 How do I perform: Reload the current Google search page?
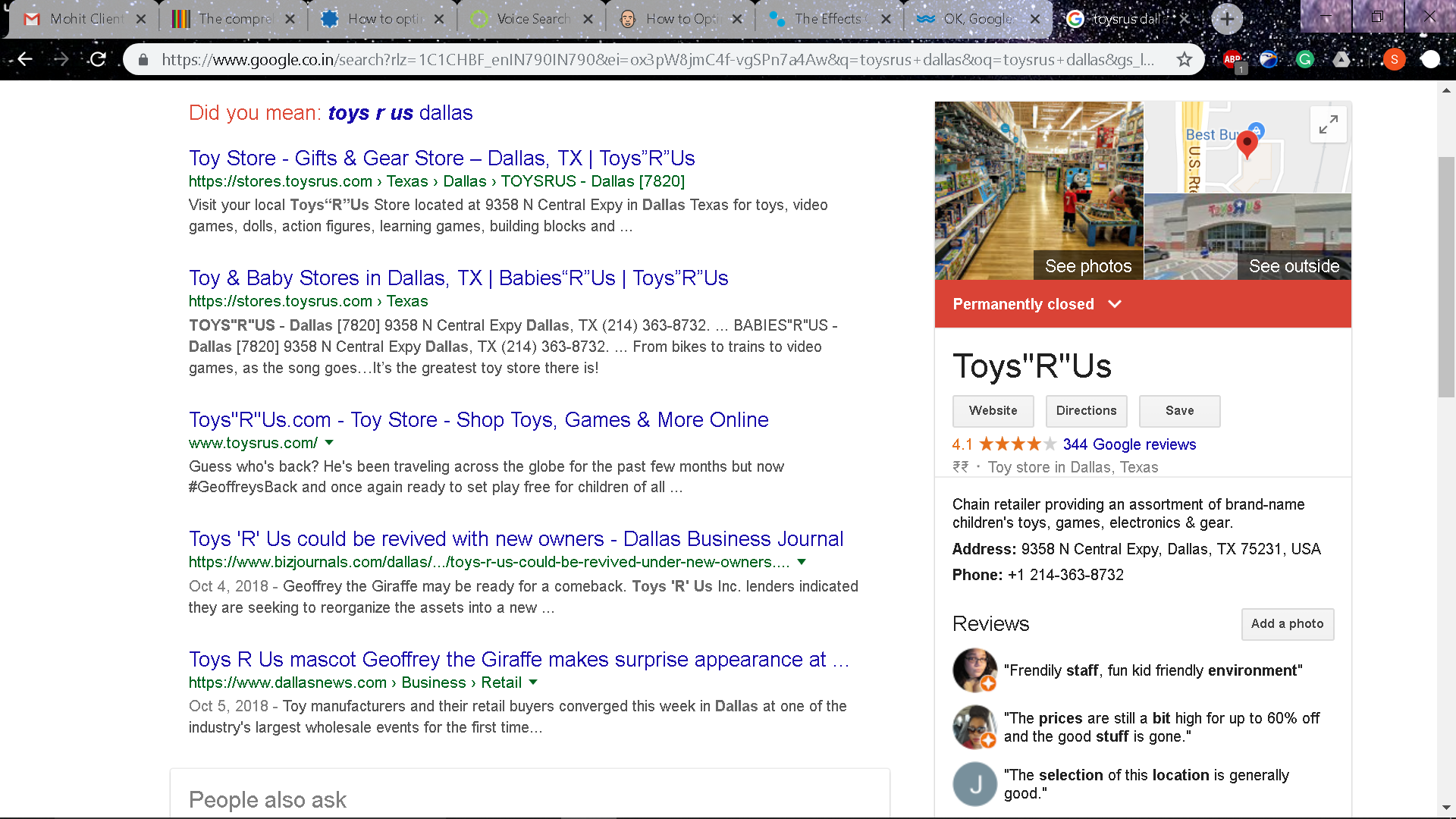98,59
